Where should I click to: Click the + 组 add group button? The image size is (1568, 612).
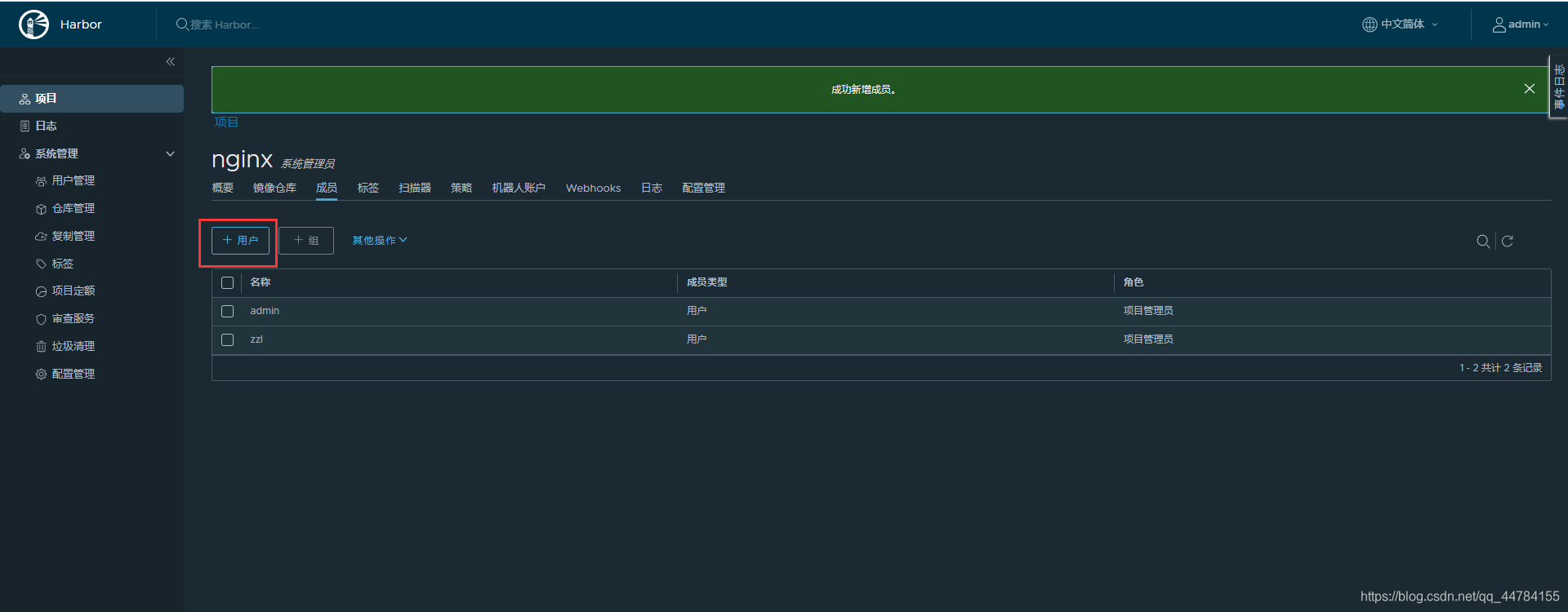(306, 241)
